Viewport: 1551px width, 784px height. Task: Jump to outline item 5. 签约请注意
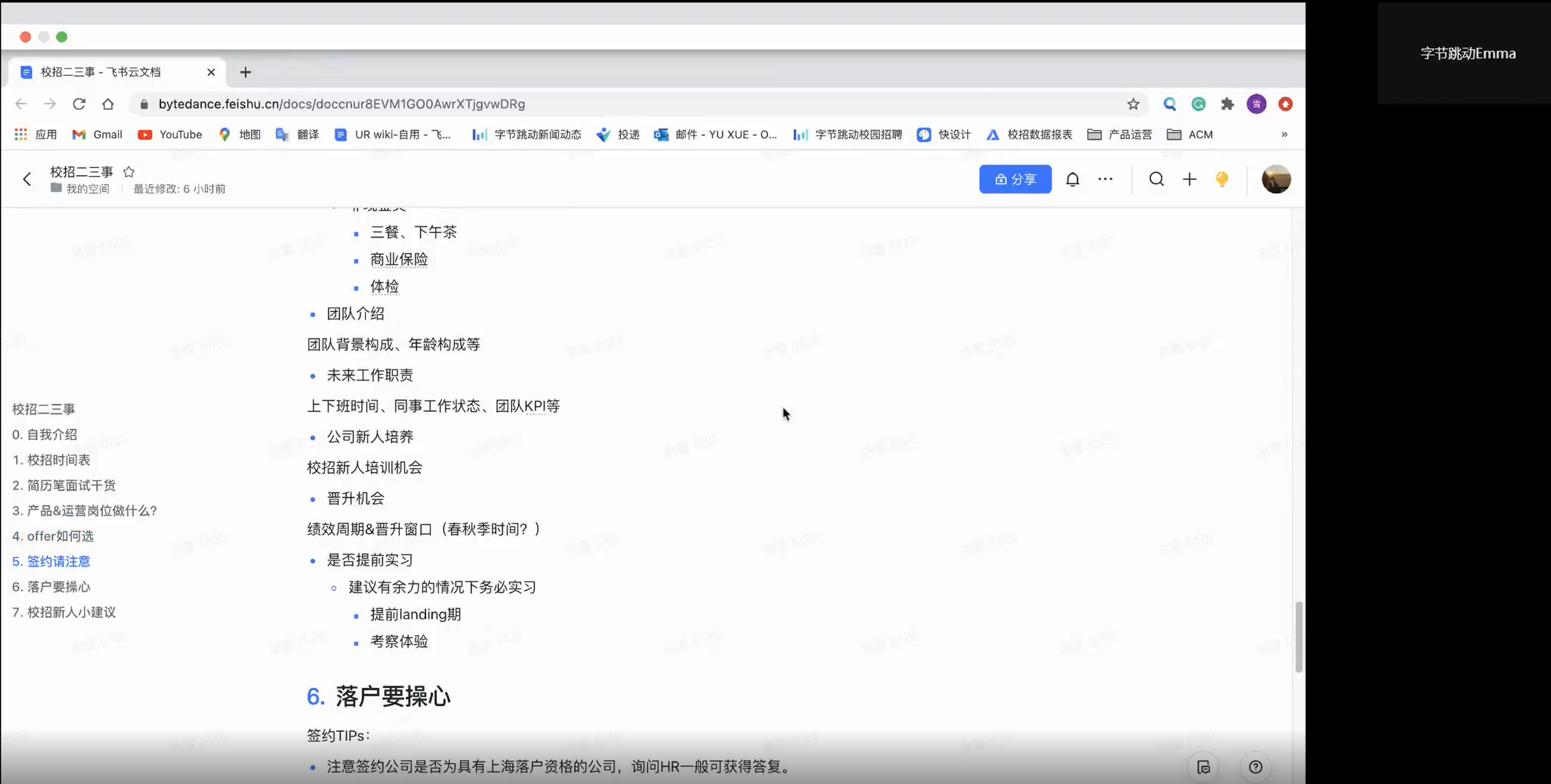click(51, 561)
